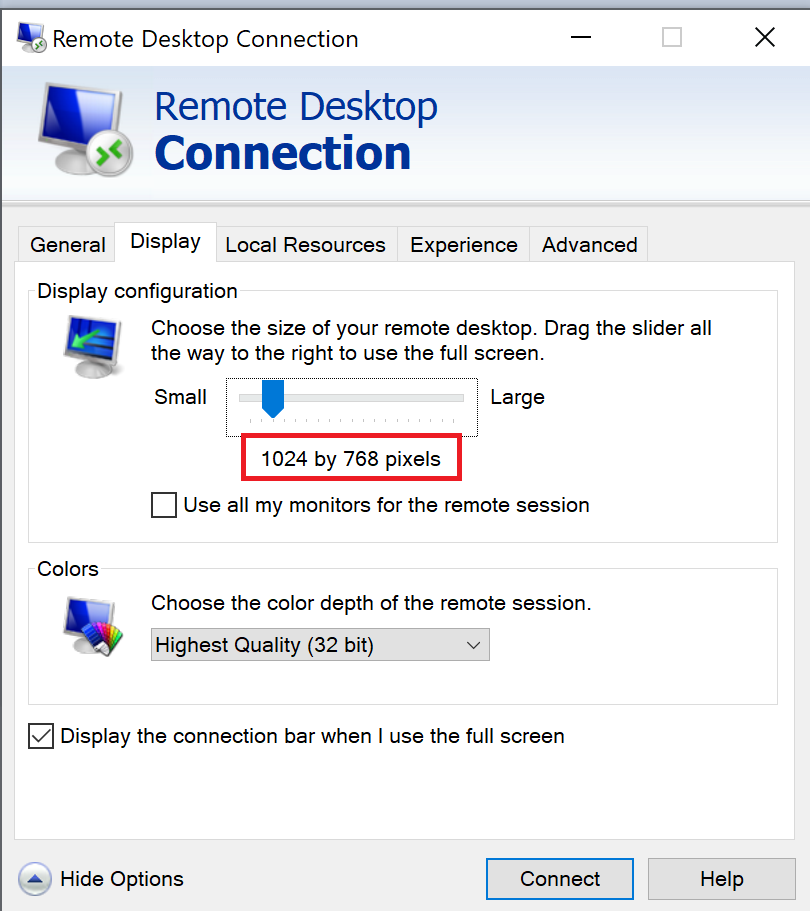Enable using all monitors for remote session

[x=163, y=505]
